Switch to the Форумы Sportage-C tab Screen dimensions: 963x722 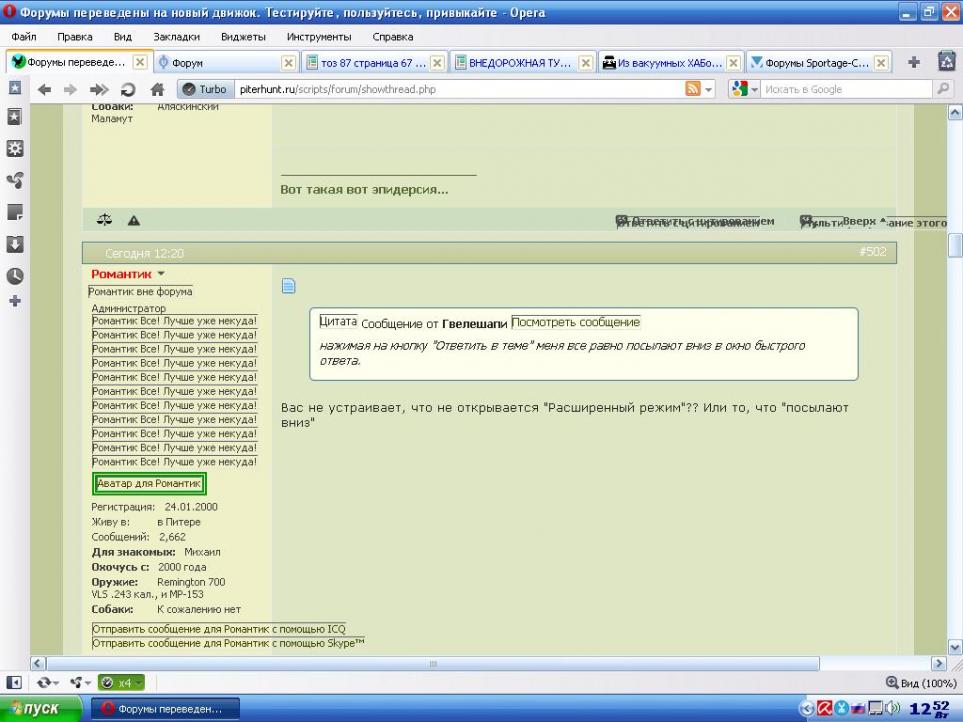pos(811,62)
